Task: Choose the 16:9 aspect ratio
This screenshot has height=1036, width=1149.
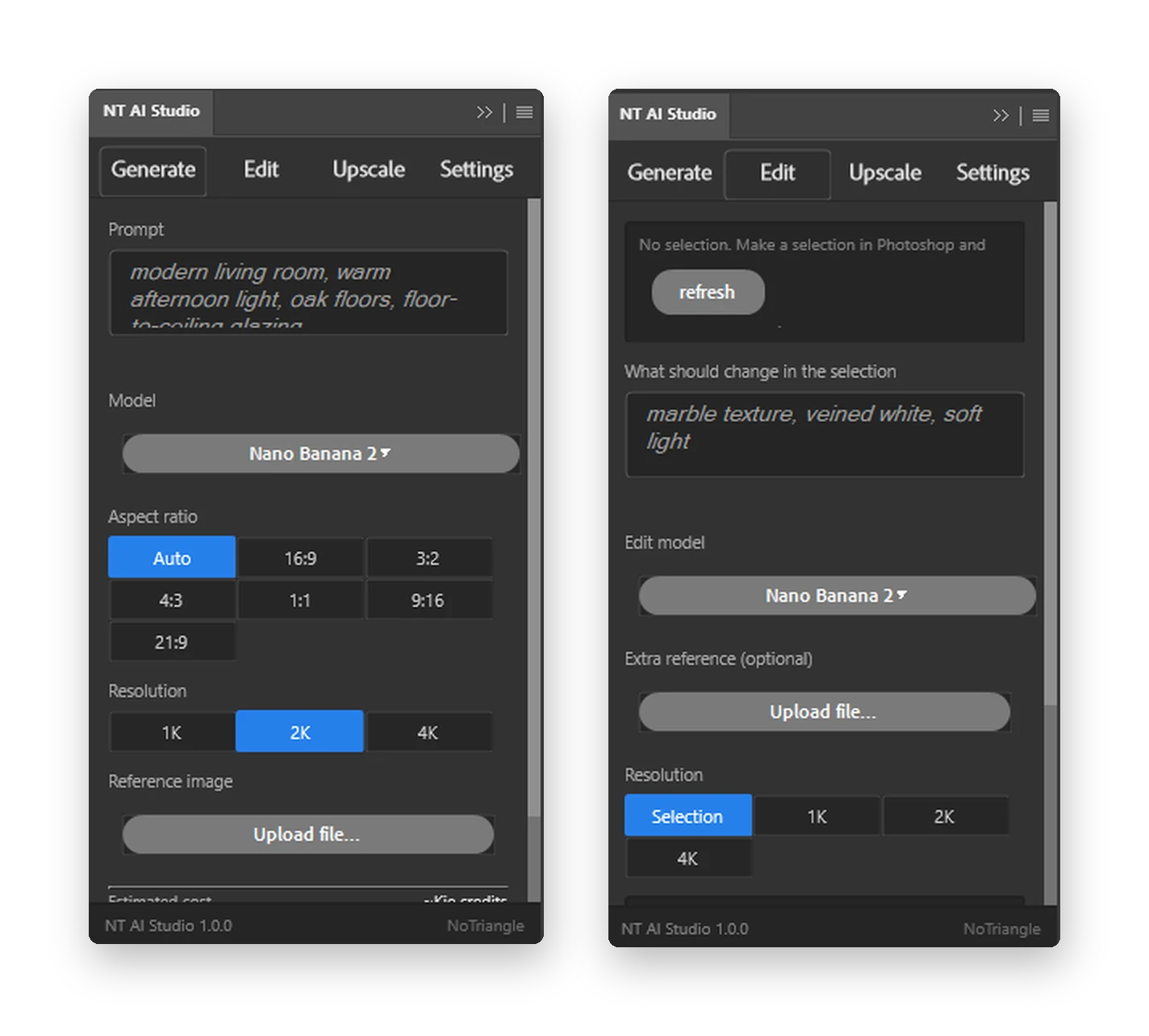Action: [x=300, y=558]
